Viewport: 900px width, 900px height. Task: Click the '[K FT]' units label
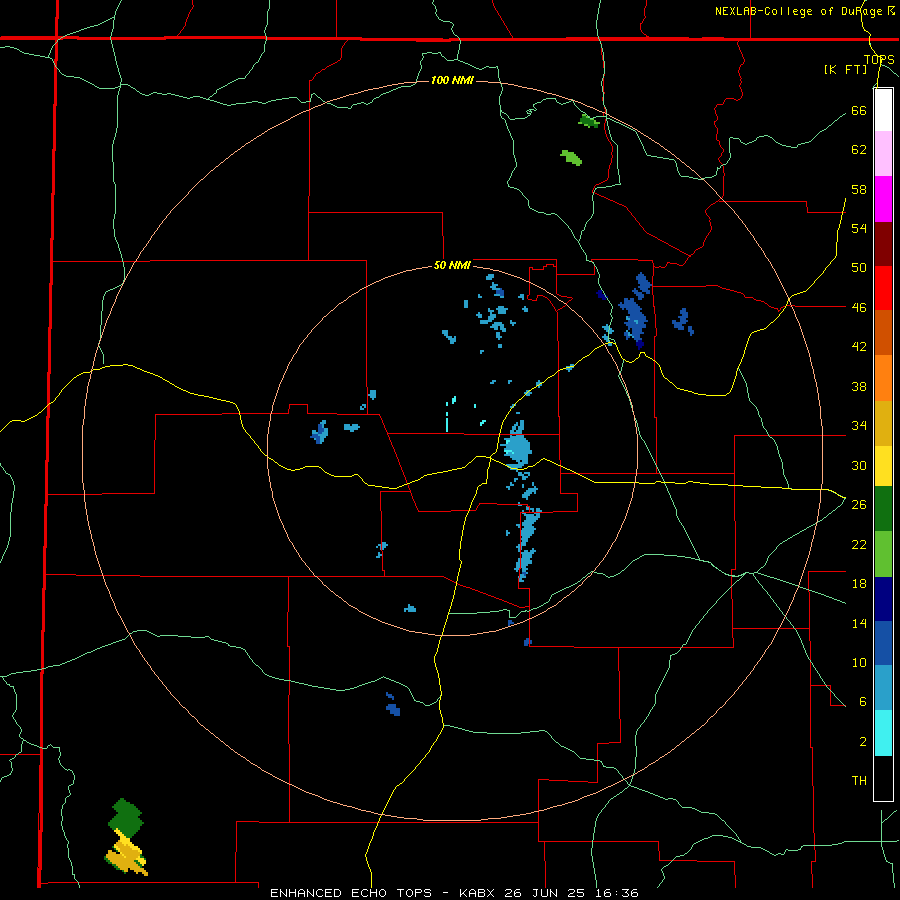tap(845, 70)
